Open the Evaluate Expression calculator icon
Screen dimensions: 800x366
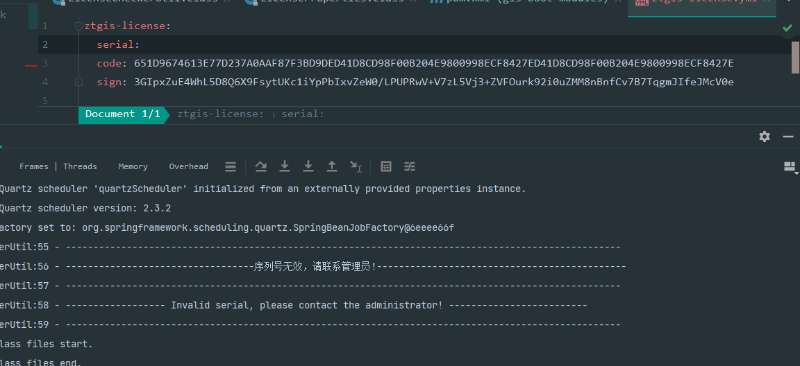pyautogui.click(x=386, y=166)
